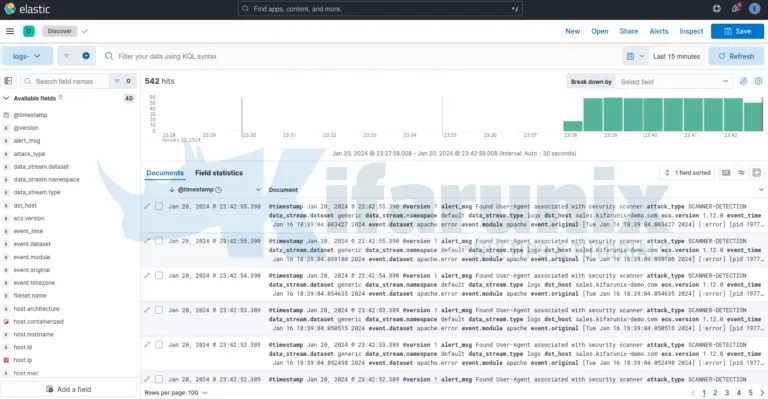
Task: Open the hamburger navigation menu
Action: 10,31
